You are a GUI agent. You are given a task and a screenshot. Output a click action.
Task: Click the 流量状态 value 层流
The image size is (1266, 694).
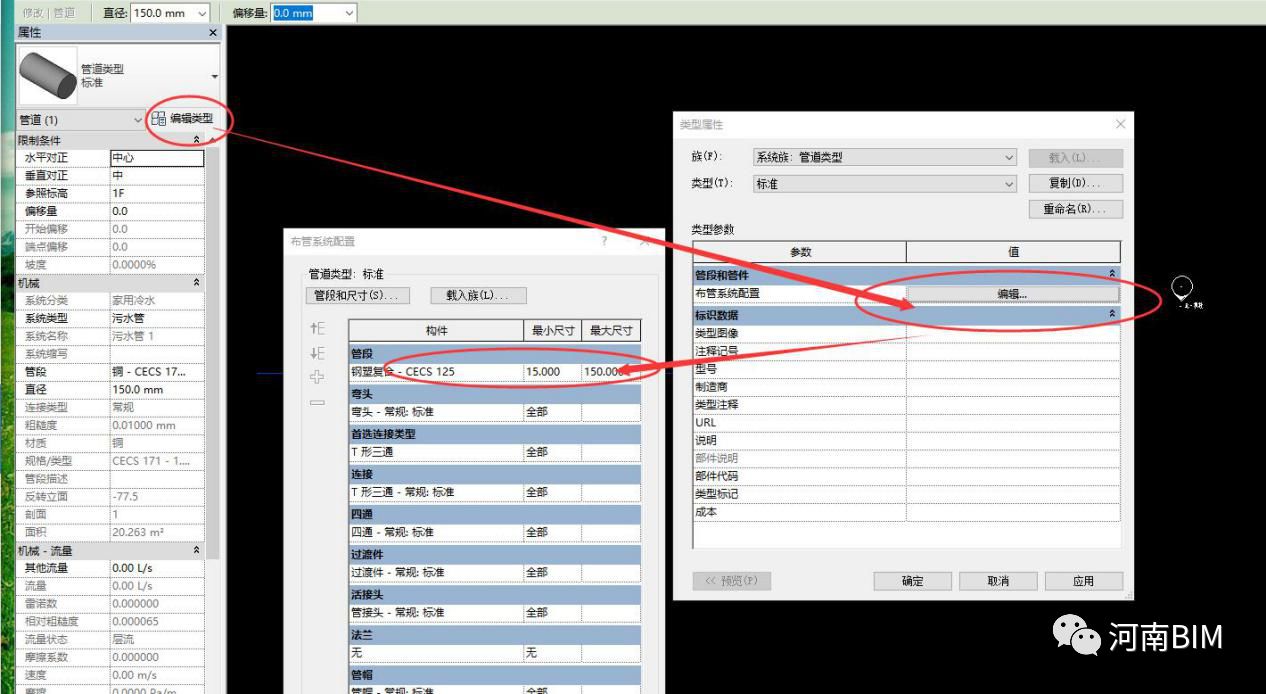156,639
